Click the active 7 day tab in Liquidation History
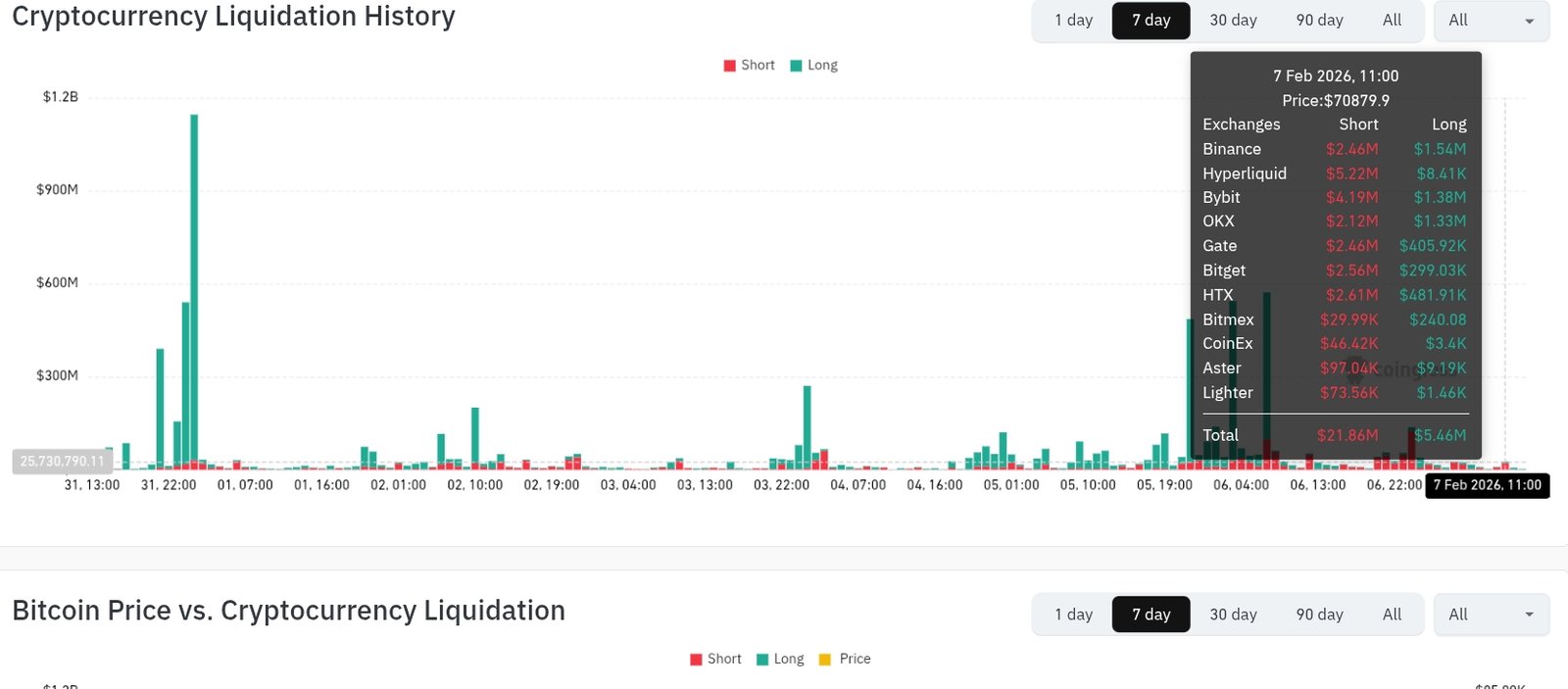 tap(1151, 21)
